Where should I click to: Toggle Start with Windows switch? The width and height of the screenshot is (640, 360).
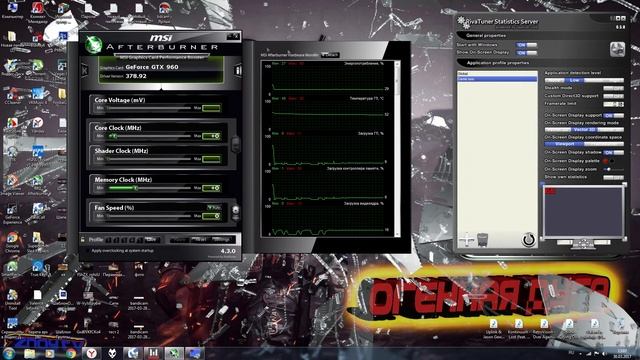coord(526,45)
